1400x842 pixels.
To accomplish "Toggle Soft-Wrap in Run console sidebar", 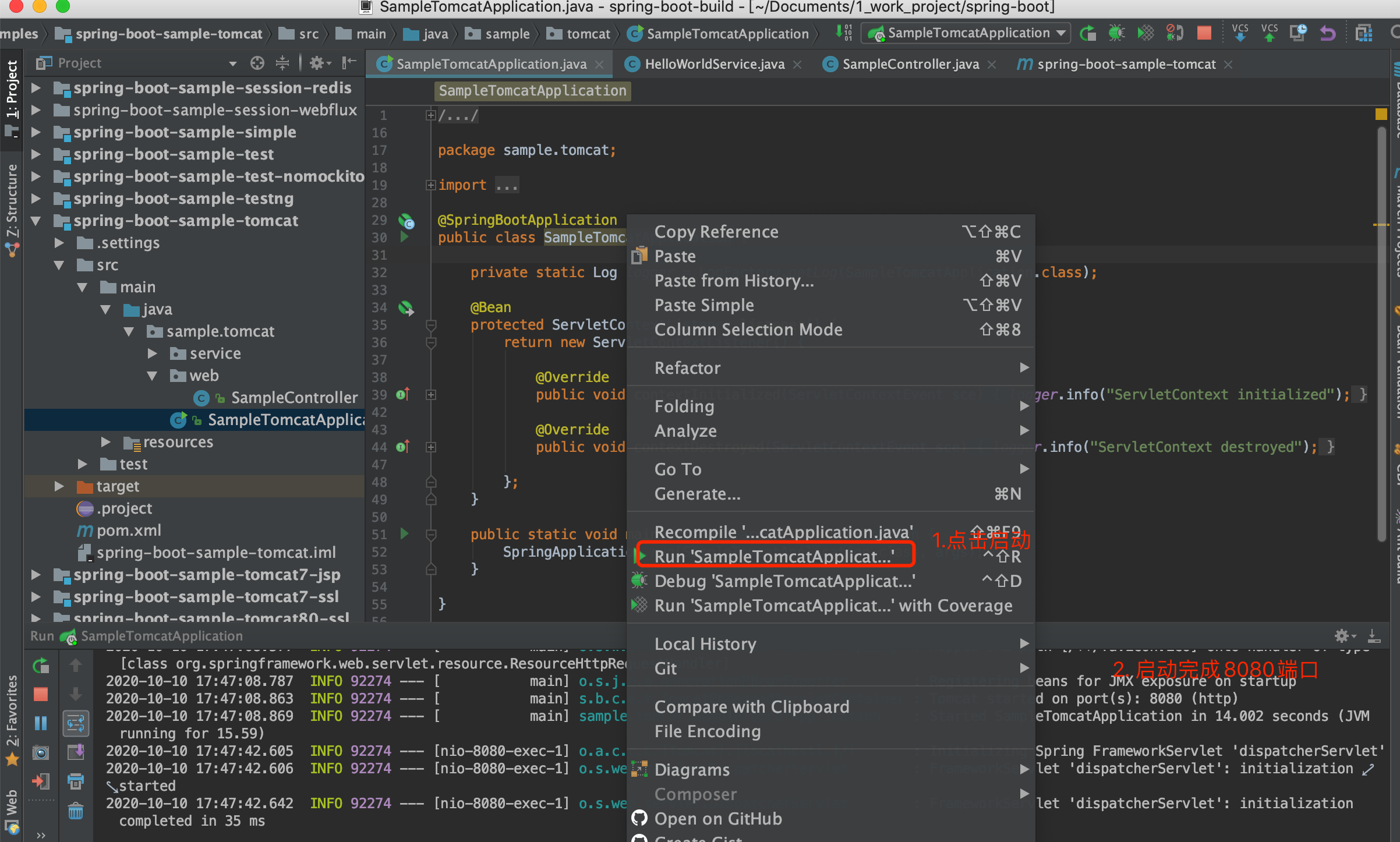I will (x=76, y=723).
